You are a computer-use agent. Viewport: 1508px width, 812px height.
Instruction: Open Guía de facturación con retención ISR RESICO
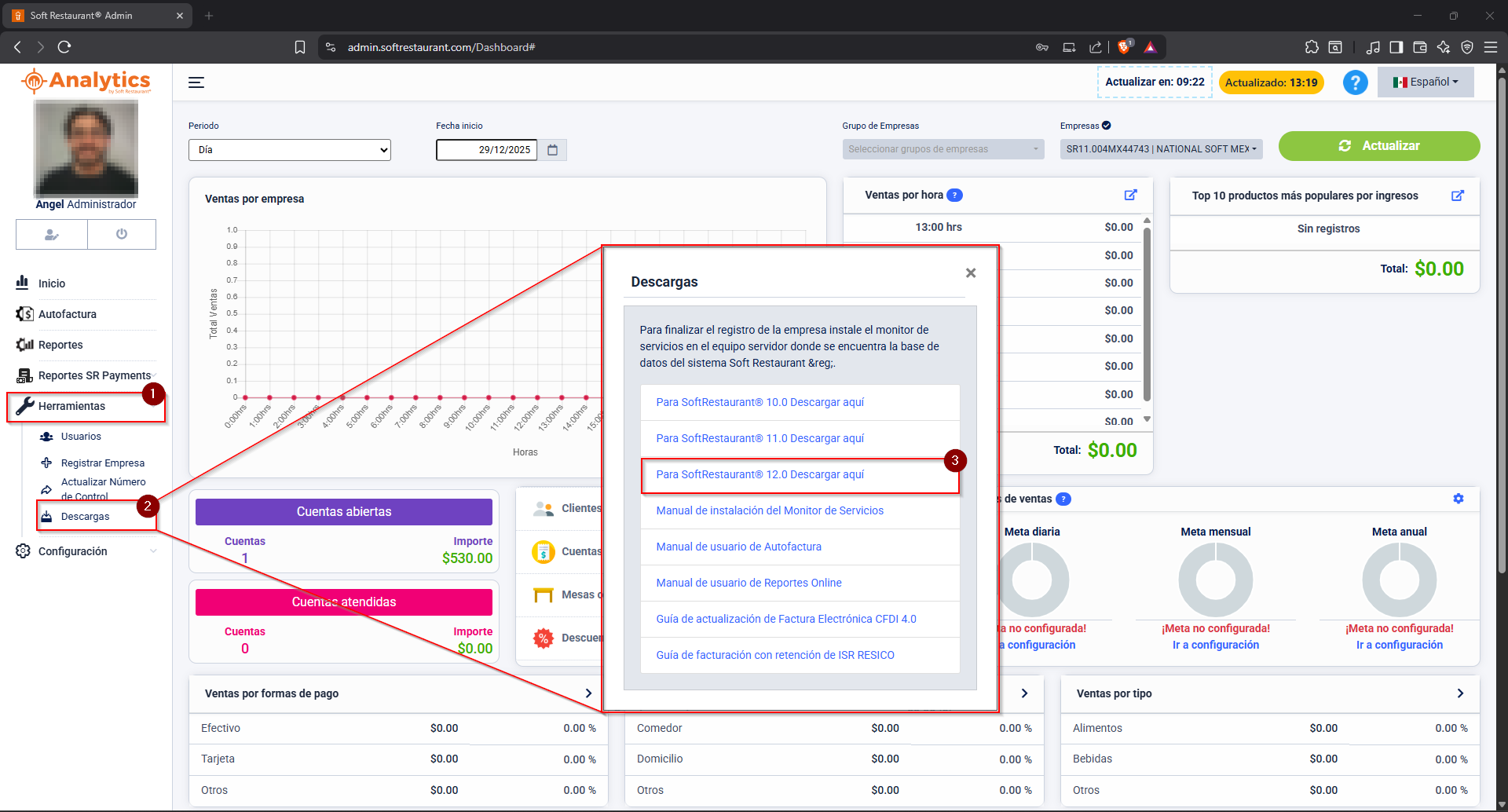click(775, 655)
